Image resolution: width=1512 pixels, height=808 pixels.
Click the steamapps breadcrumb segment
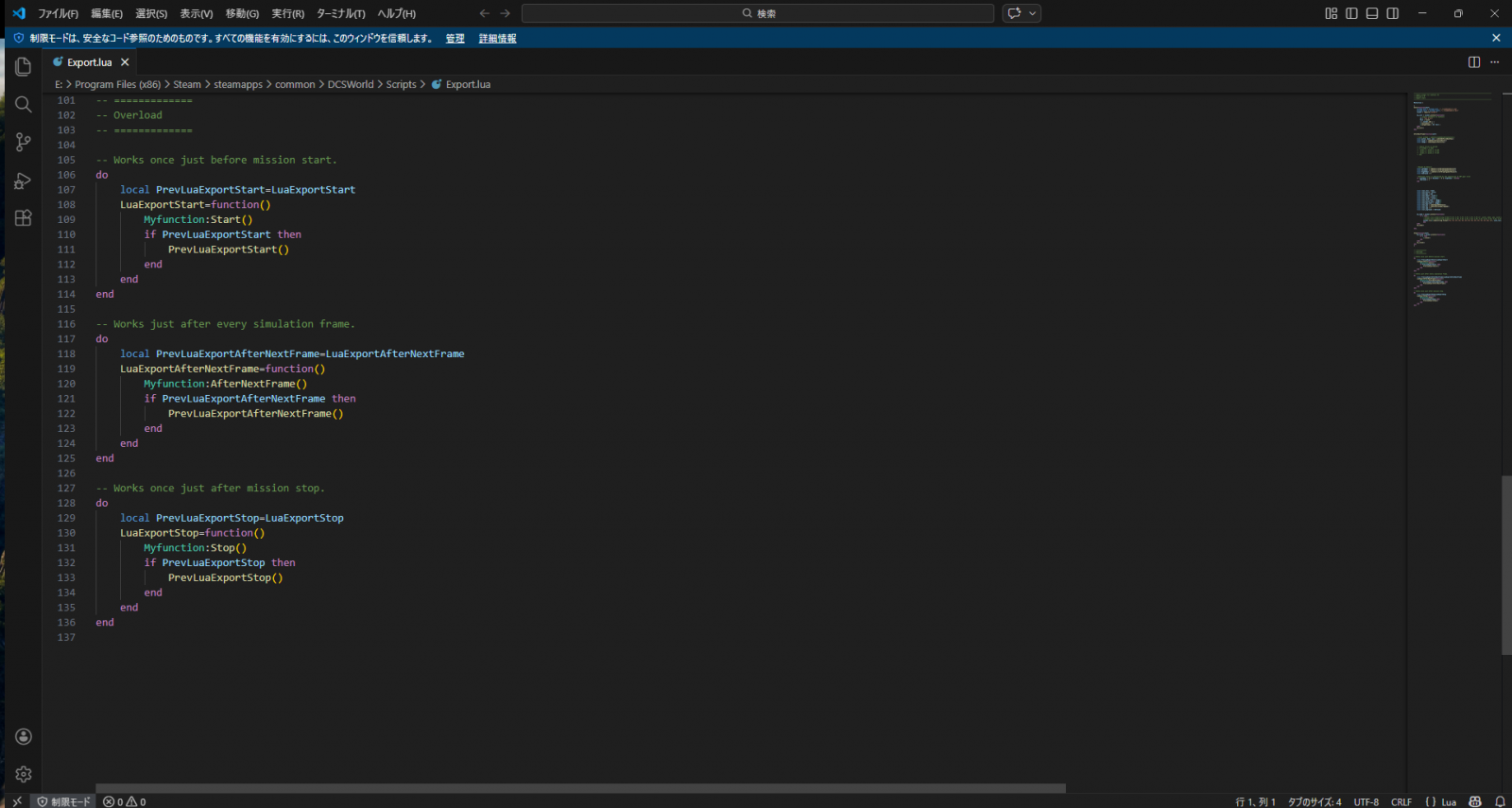tap(238, 84)
